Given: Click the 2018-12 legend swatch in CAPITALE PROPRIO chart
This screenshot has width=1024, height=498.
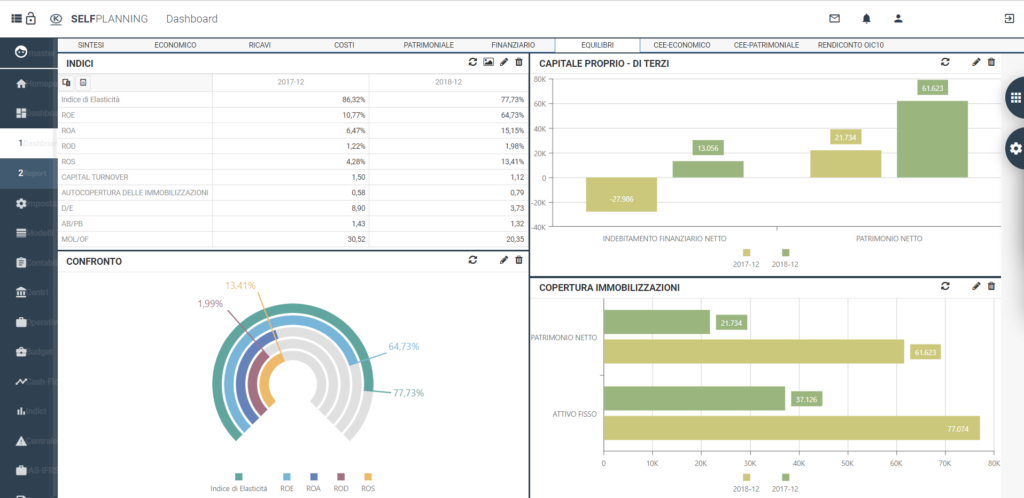Looking at the screenshot, I should [x=786, y=252].
